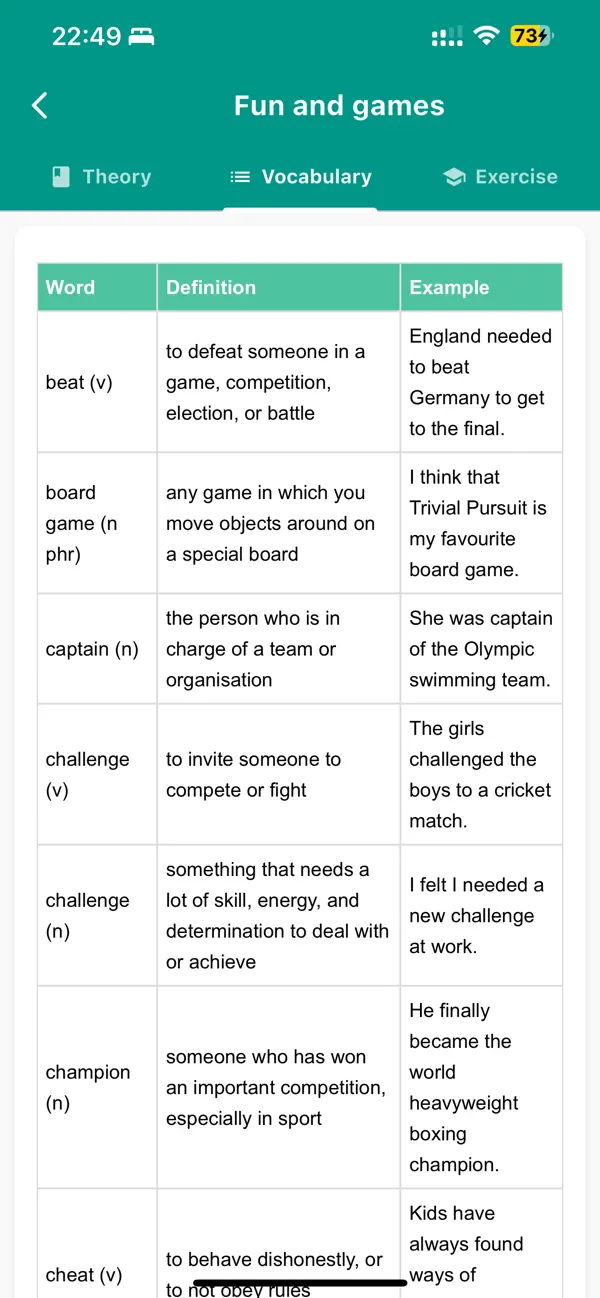Tap the back arrow icon
Viewport: 600px width, 1298px height.
point(40,105)
